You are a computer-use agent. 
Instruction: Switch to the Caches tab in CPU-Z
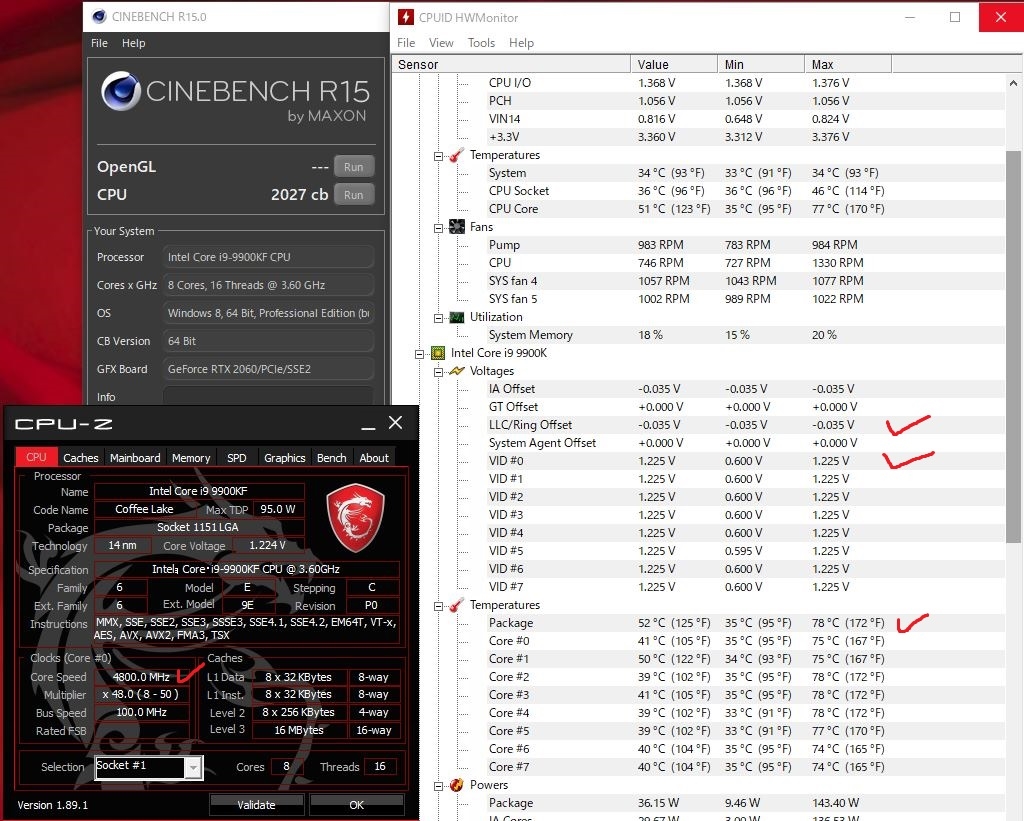coord(80,458)
